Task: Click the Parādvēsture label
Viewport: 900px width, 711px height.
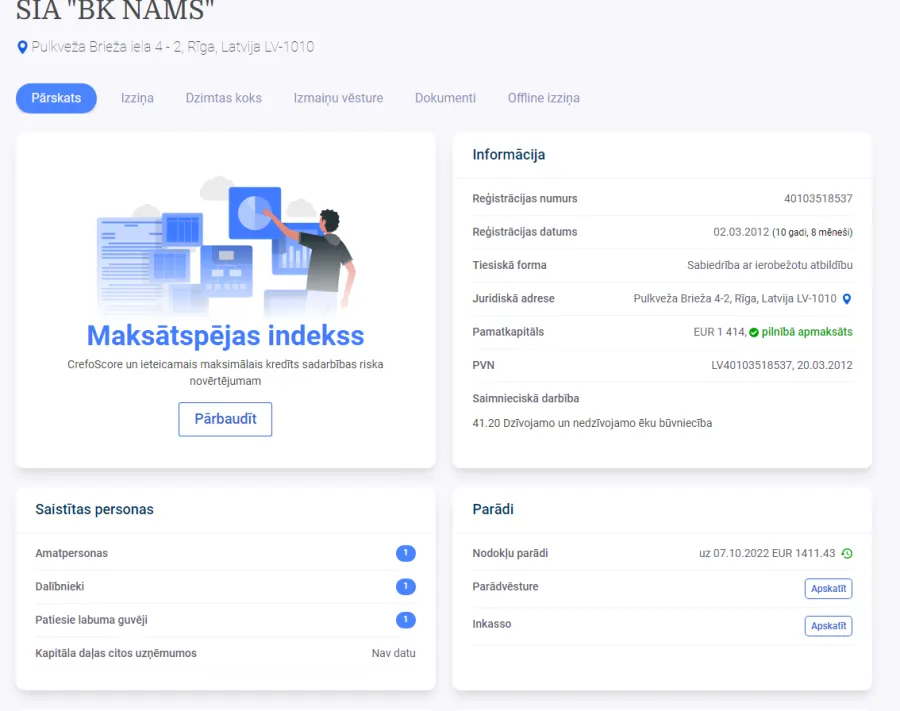Action: click(x=505, y=586)
